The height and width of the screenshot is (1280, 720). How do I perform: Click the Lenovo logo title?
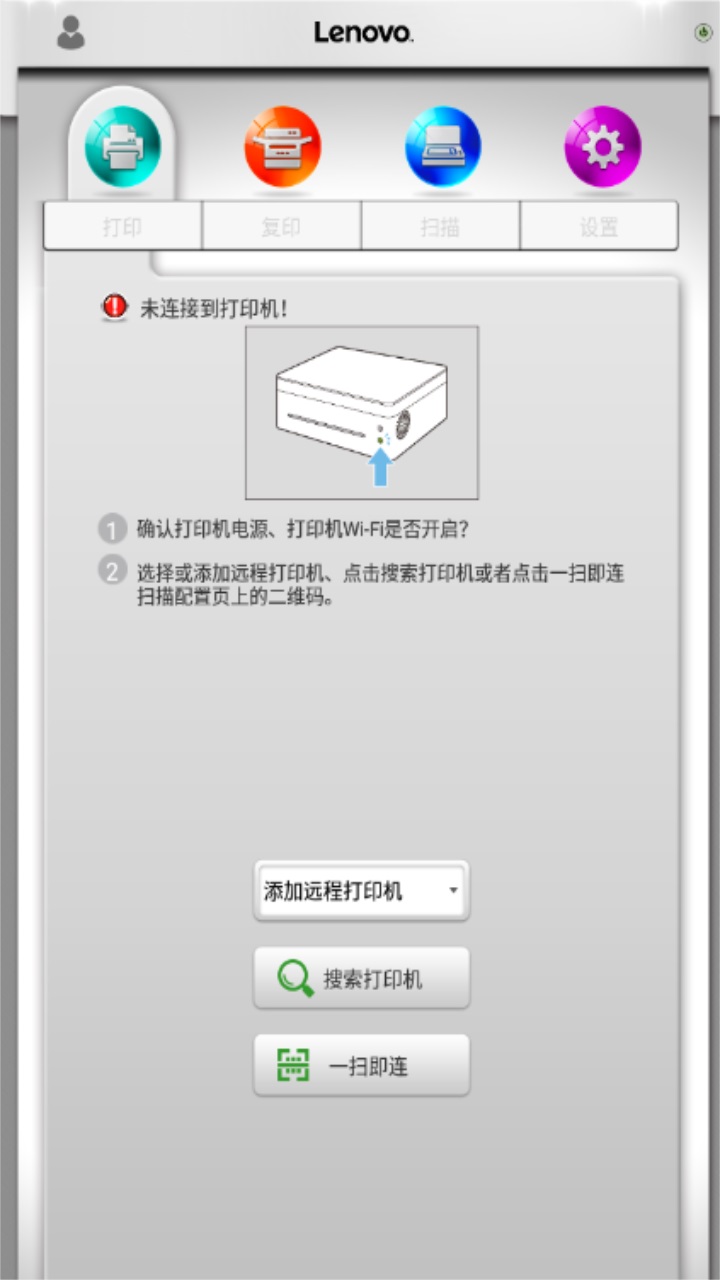tap(364, 32)
